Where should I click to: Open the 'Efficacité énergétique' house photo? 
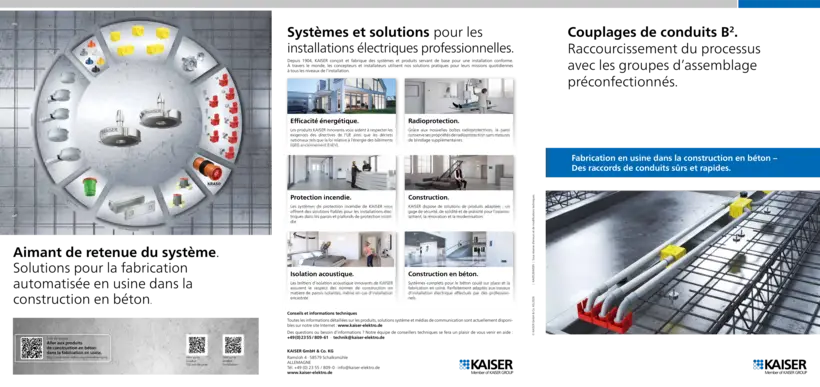pyautogui.click(x=341, y=96)
